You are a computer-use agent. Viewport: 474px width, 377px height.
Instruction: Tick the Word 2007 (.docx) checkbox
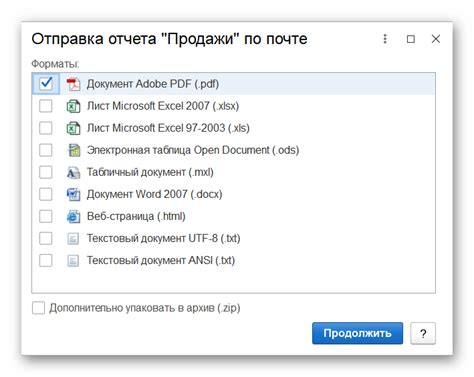click(x=46, y=194)
